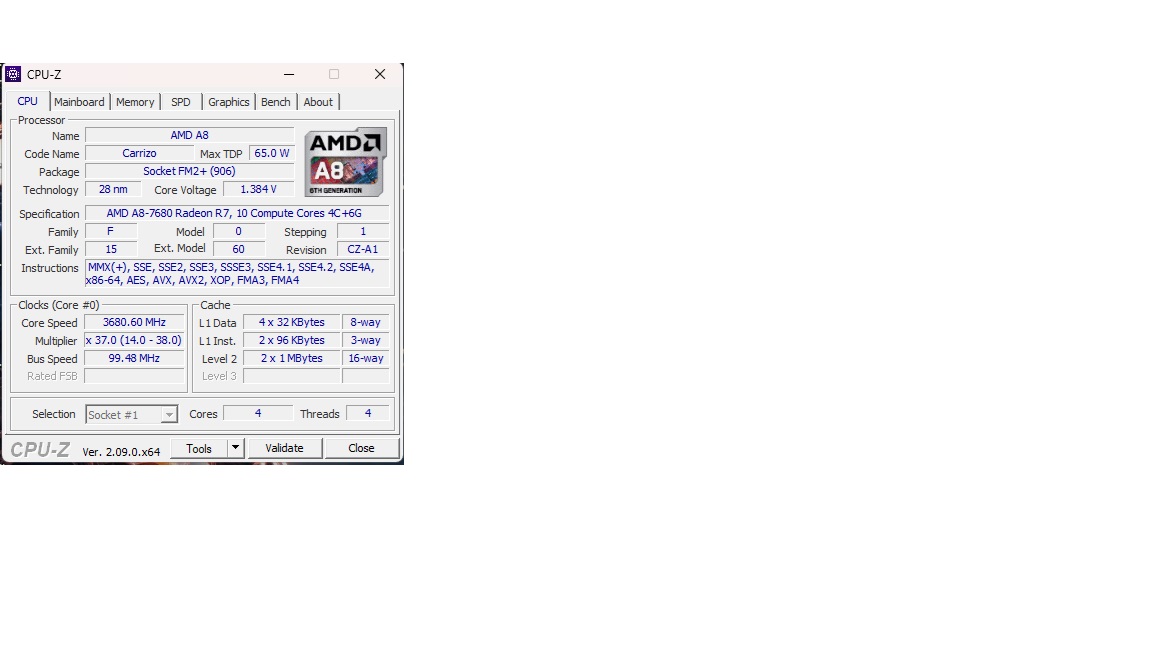This screenshot has height=648, width=1152.
Task: Click the Specification field AMD A8-7680 Radeon R7
Action: (x=237, y=213)
